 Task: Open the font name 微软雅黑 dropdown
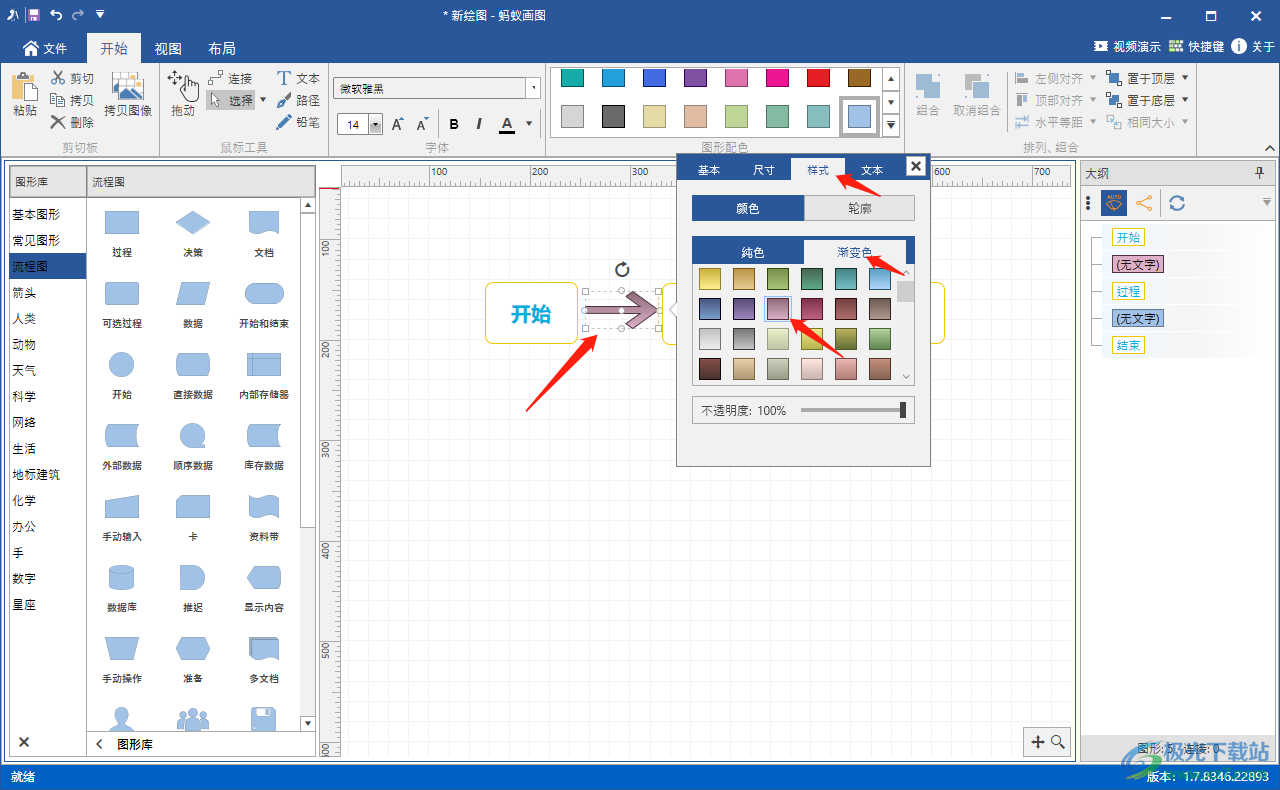click(533, 89)
